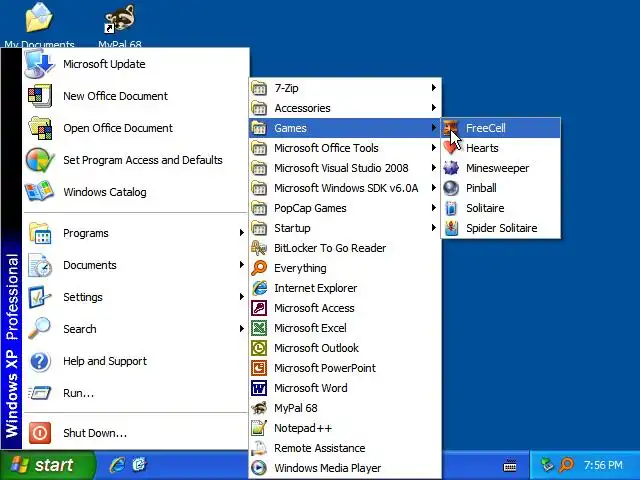Select the My Documents desktop folder
This screenshot has width=640, height=480.
tap(39, 24)
